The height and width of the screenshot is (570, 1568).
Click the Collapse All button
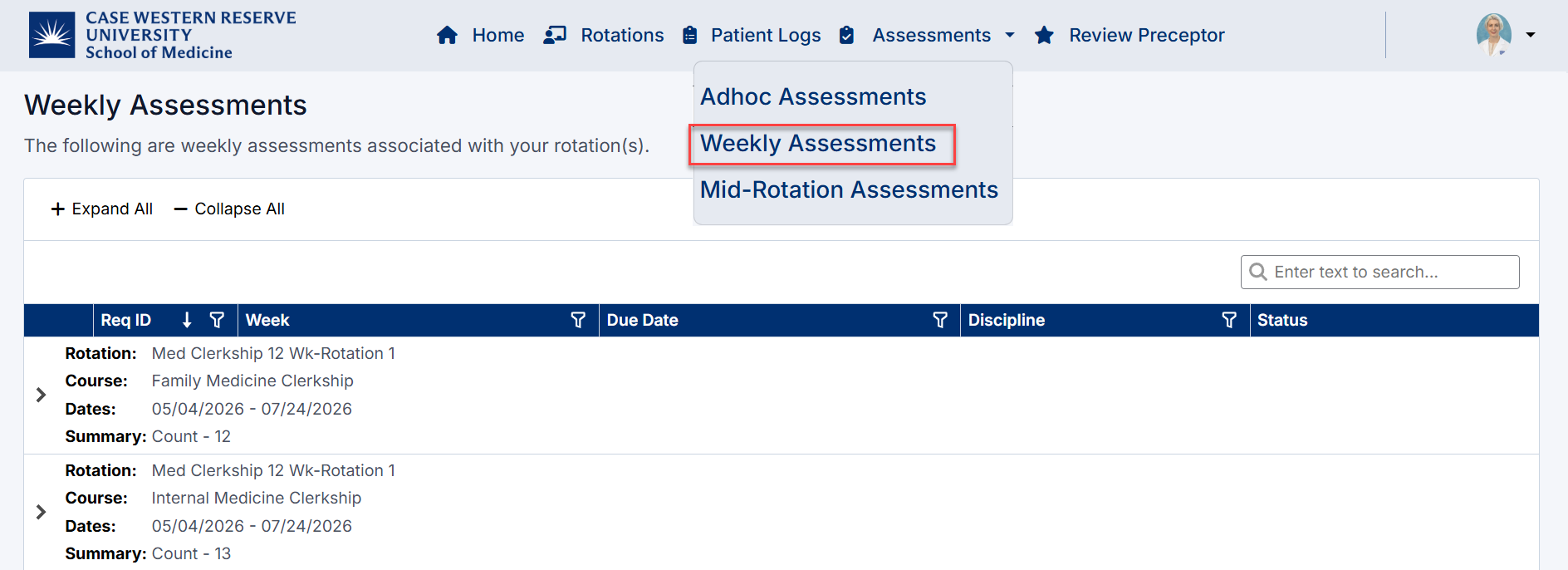point(228,209)
